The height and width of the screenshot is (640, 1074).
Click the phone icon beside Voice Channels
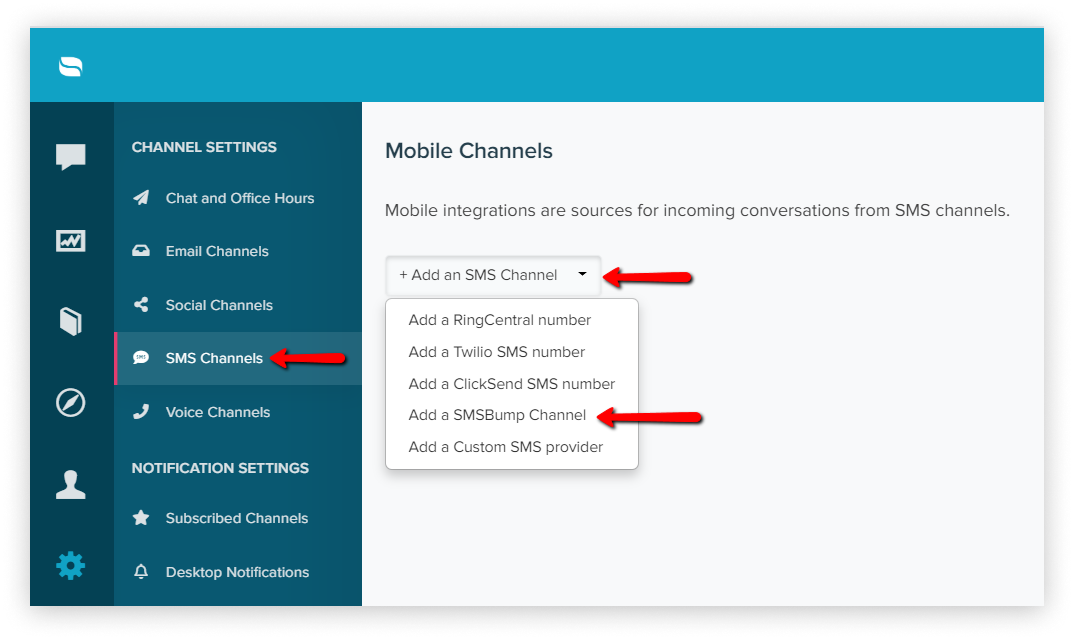point(141,412)
